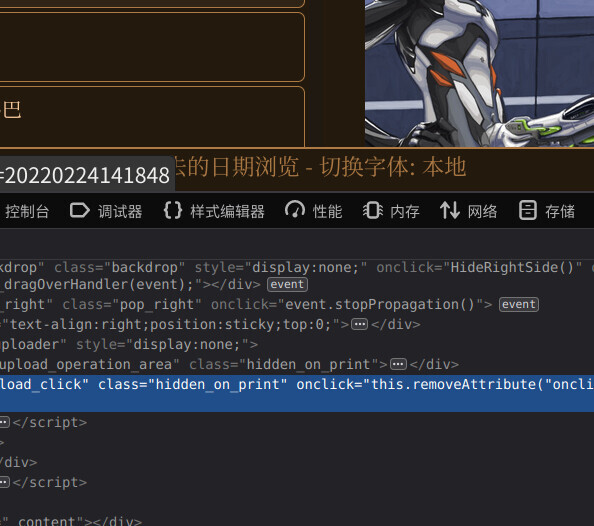
Task: Open the 网络 network arrows icon
Action: [x=450, y=210]
